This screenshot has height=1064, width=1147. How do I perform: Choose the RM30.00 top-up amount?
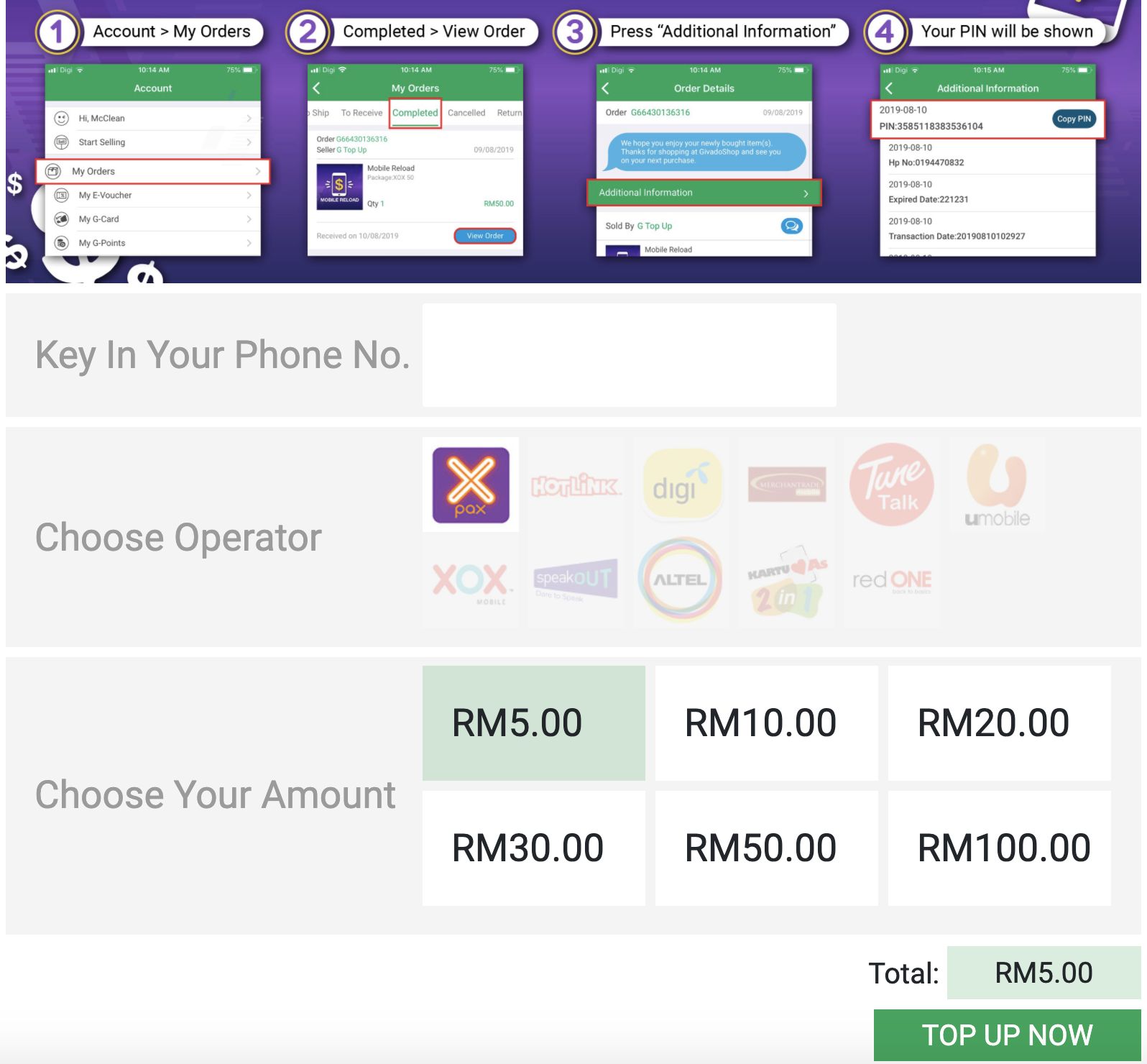(534, 848)
